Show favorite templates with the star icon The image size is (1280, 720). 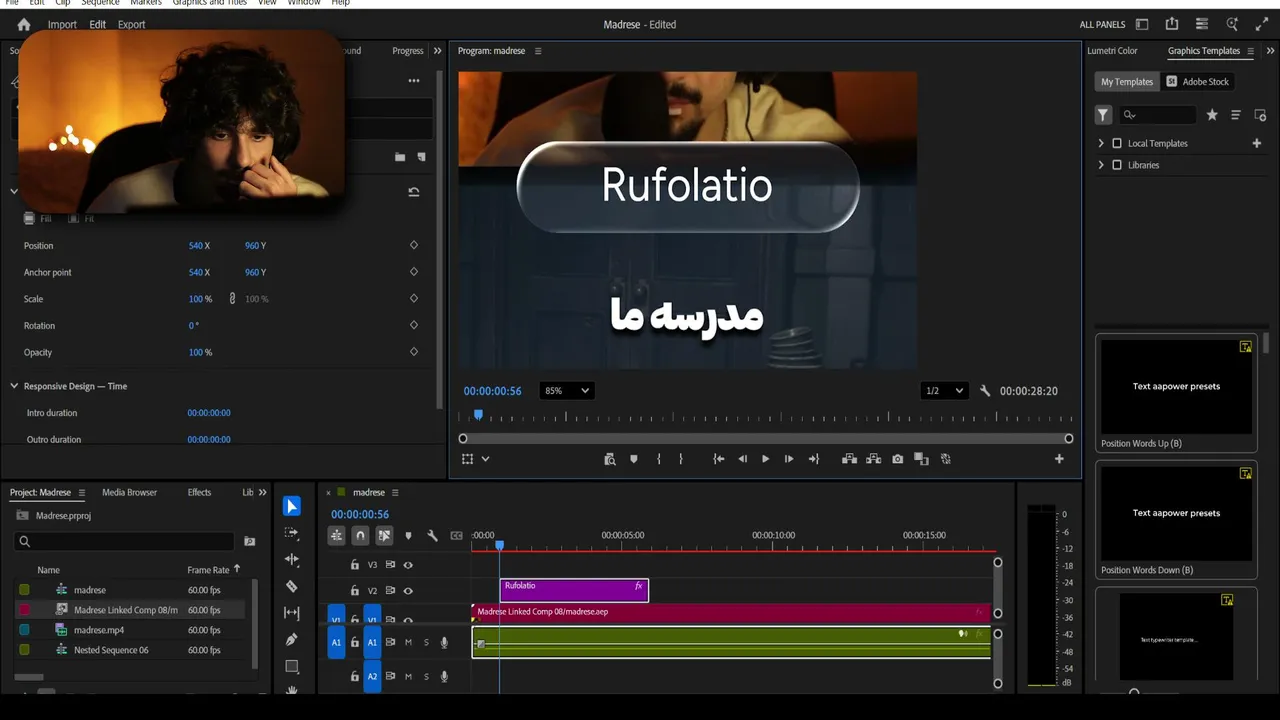coord(1212,115)
